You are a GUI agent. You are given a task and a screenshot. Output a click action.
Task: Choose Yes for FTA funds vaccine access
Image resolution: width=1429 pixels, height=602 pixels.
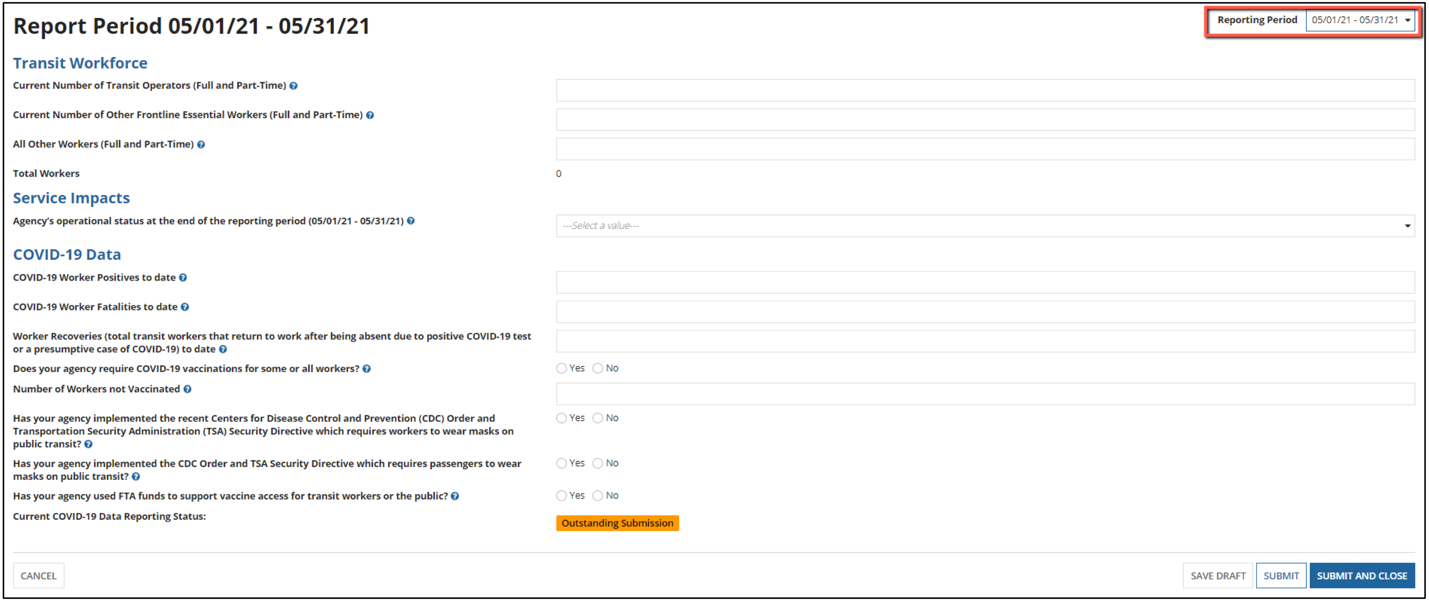click(562, 496)
